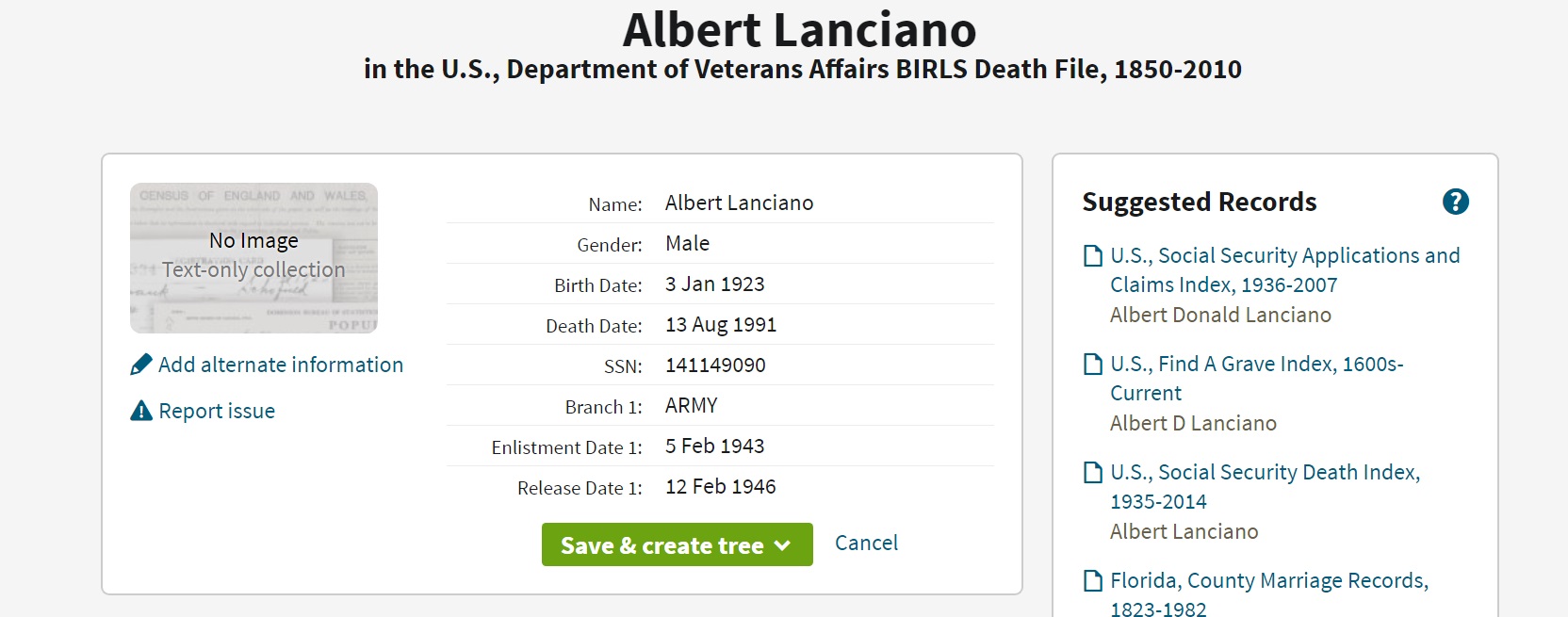
Task: Click document icon beside Find A Grave Index
Action: point(1093,365)
